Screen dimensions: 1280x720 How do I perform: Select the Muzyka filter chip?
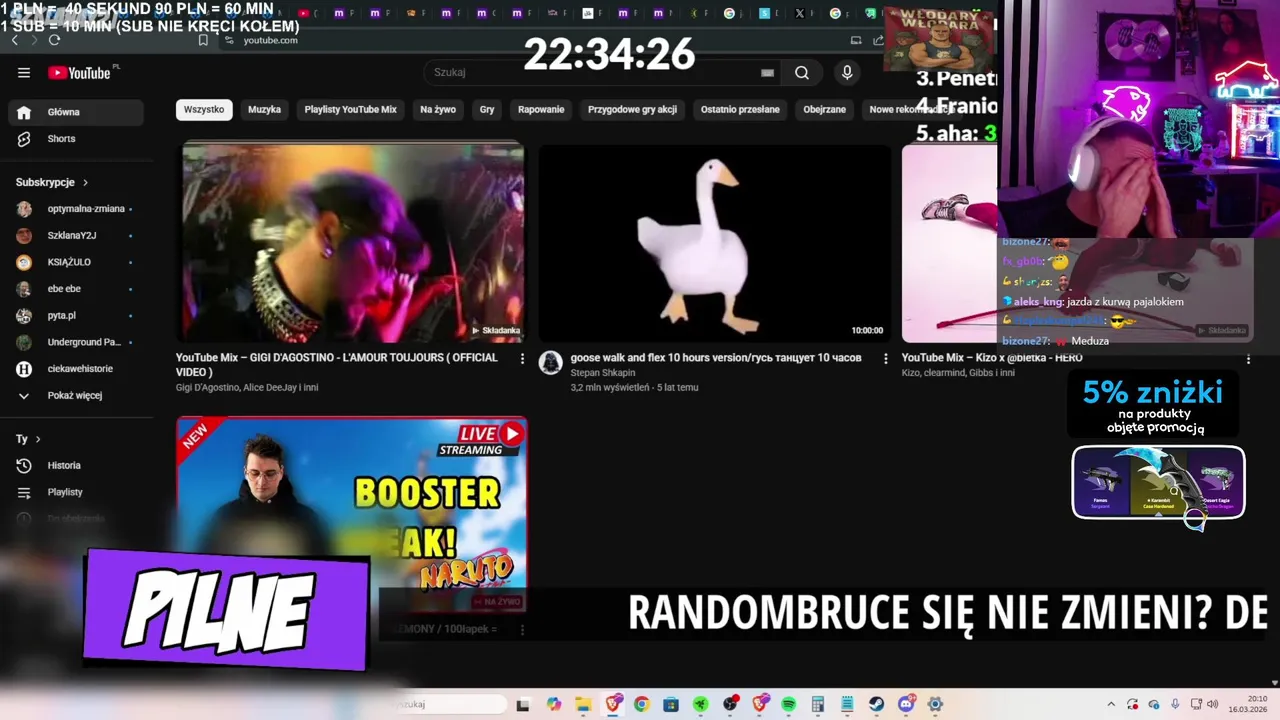coord(264,109)
